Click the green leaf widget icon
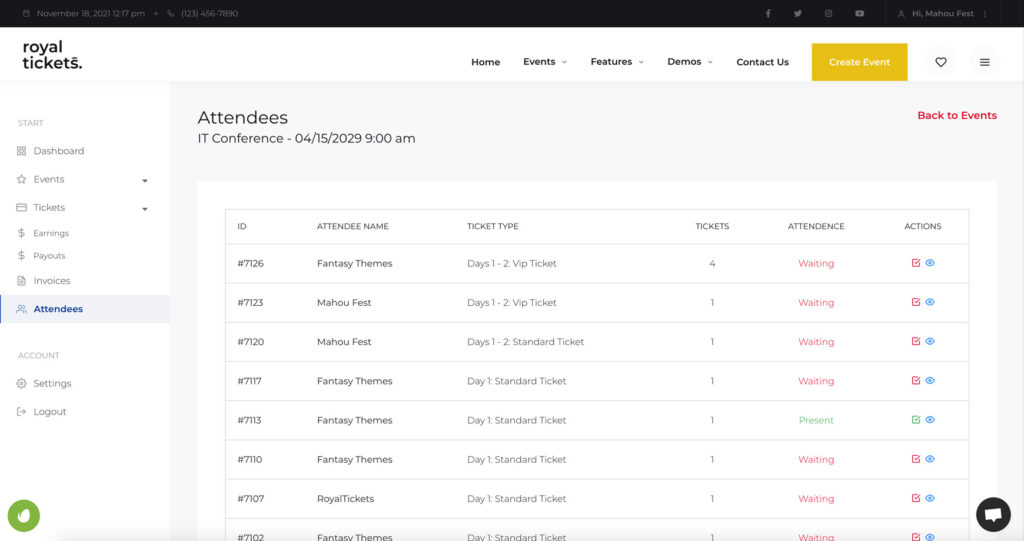1024x541 pixels. point(24,516)
